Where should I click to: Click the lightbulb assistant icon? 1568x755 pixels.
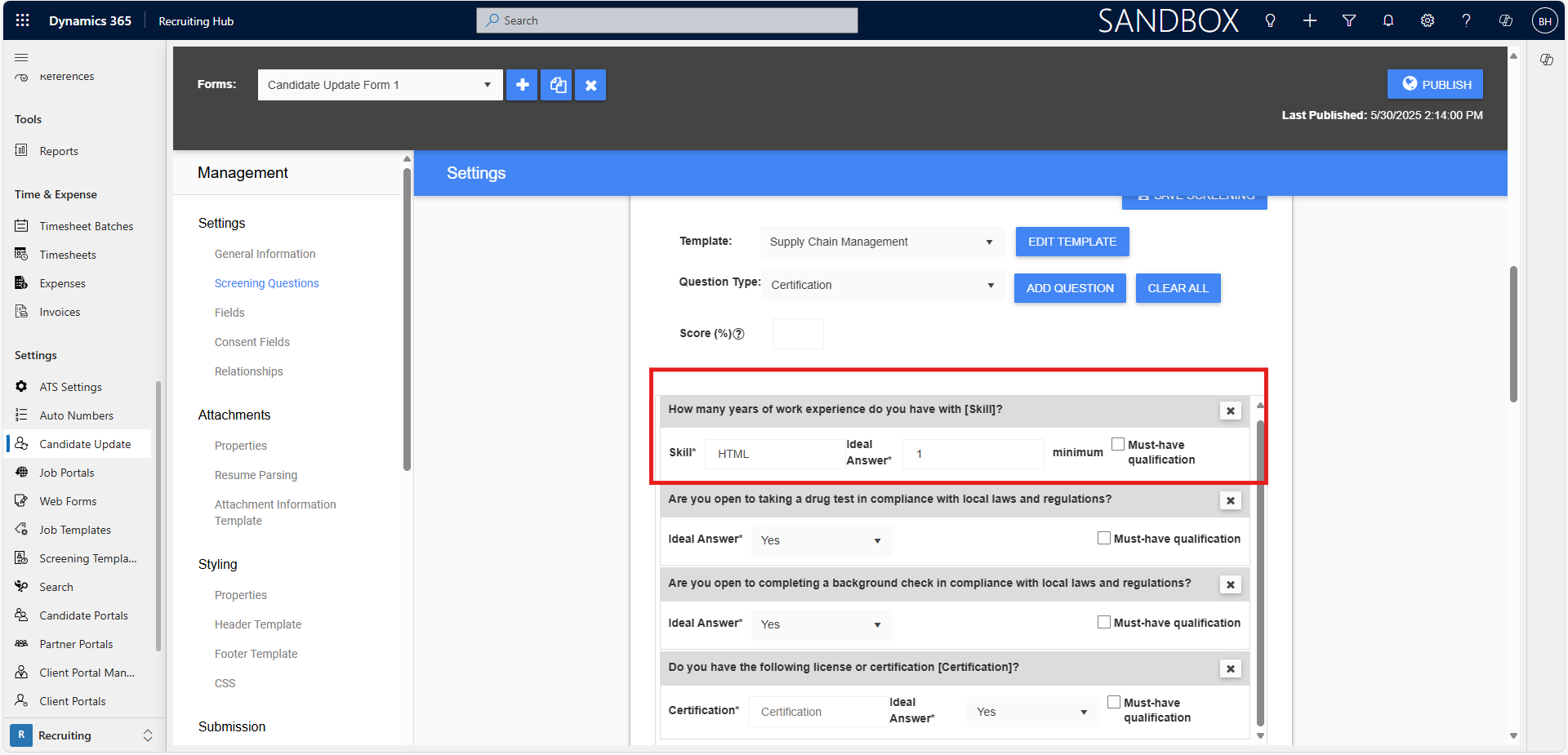(x=1270, y=20)
